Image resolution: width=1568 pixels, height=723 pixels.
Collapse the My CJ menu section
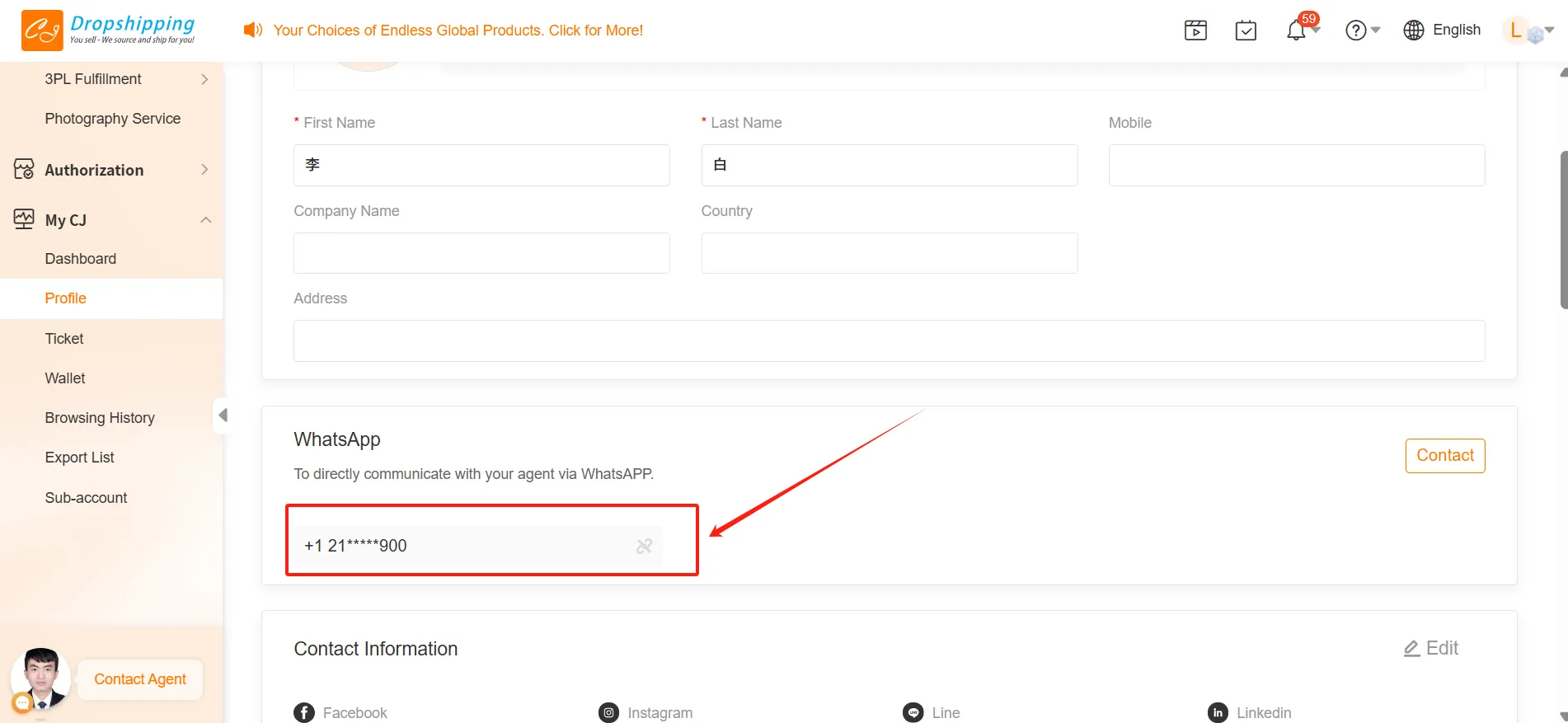205,220
